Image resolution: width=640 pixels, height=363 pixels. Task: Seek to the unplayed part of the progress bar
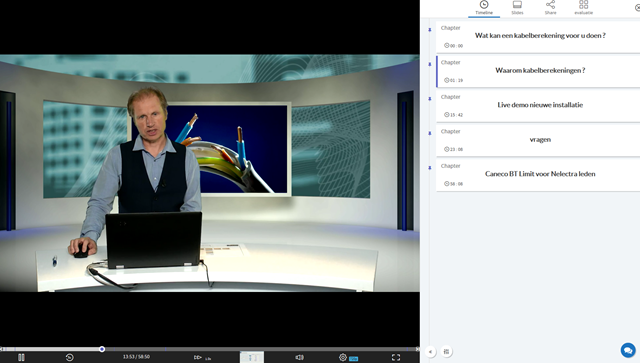tap(259, 349)
